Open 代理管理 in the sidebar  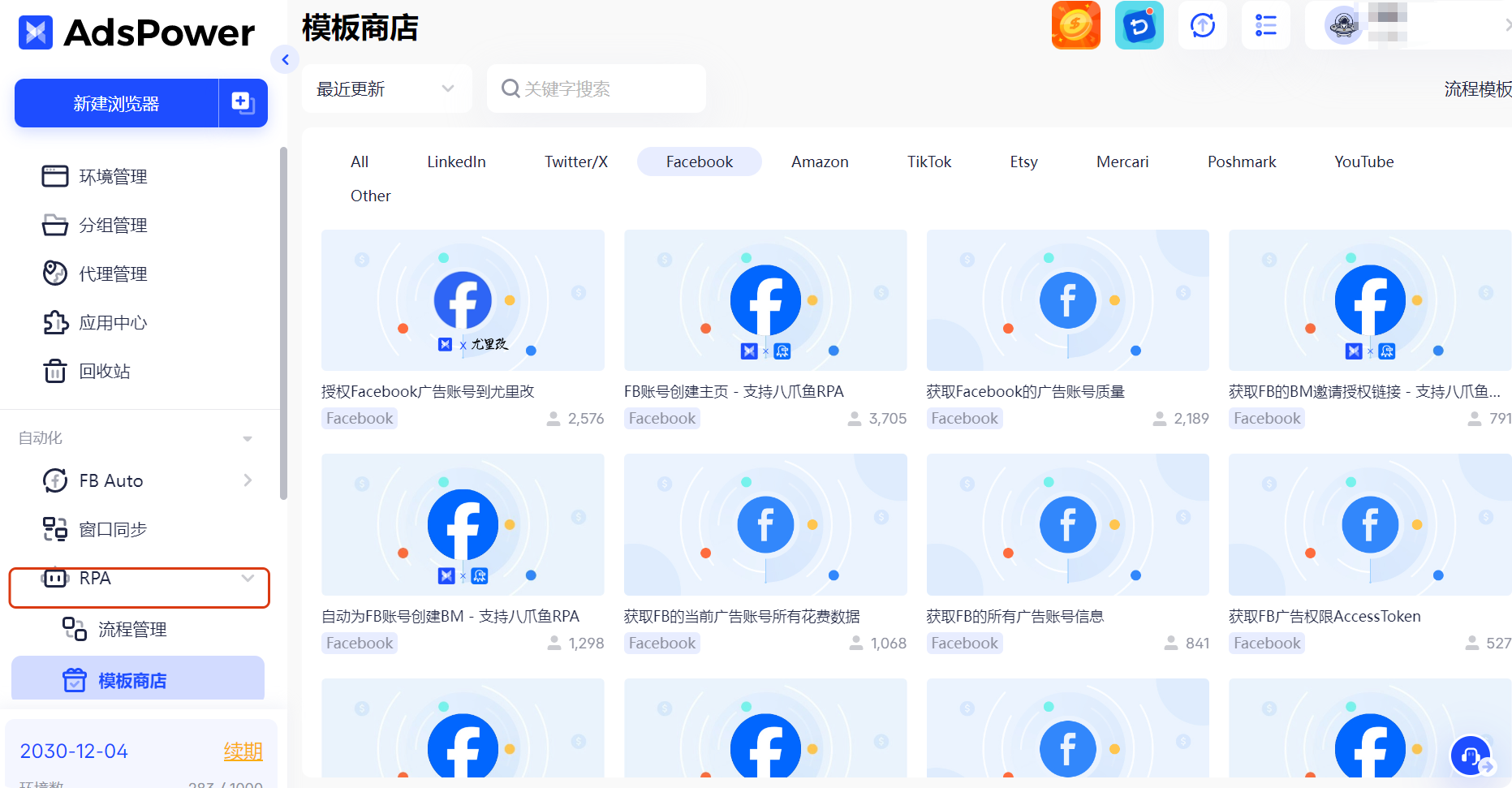pyautogui.click(x=113, y=273)
